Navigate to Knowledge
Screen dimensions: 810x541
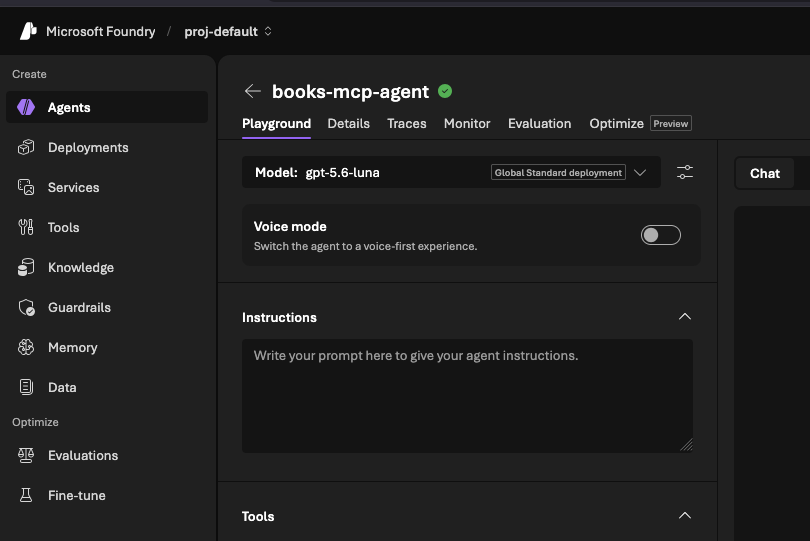[x=107, y=267]
